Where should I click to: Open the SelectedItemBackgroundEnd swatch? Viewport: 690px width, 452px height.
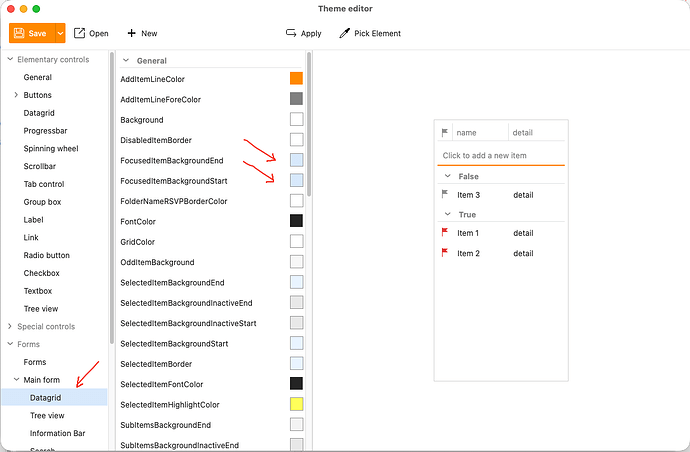296,282
